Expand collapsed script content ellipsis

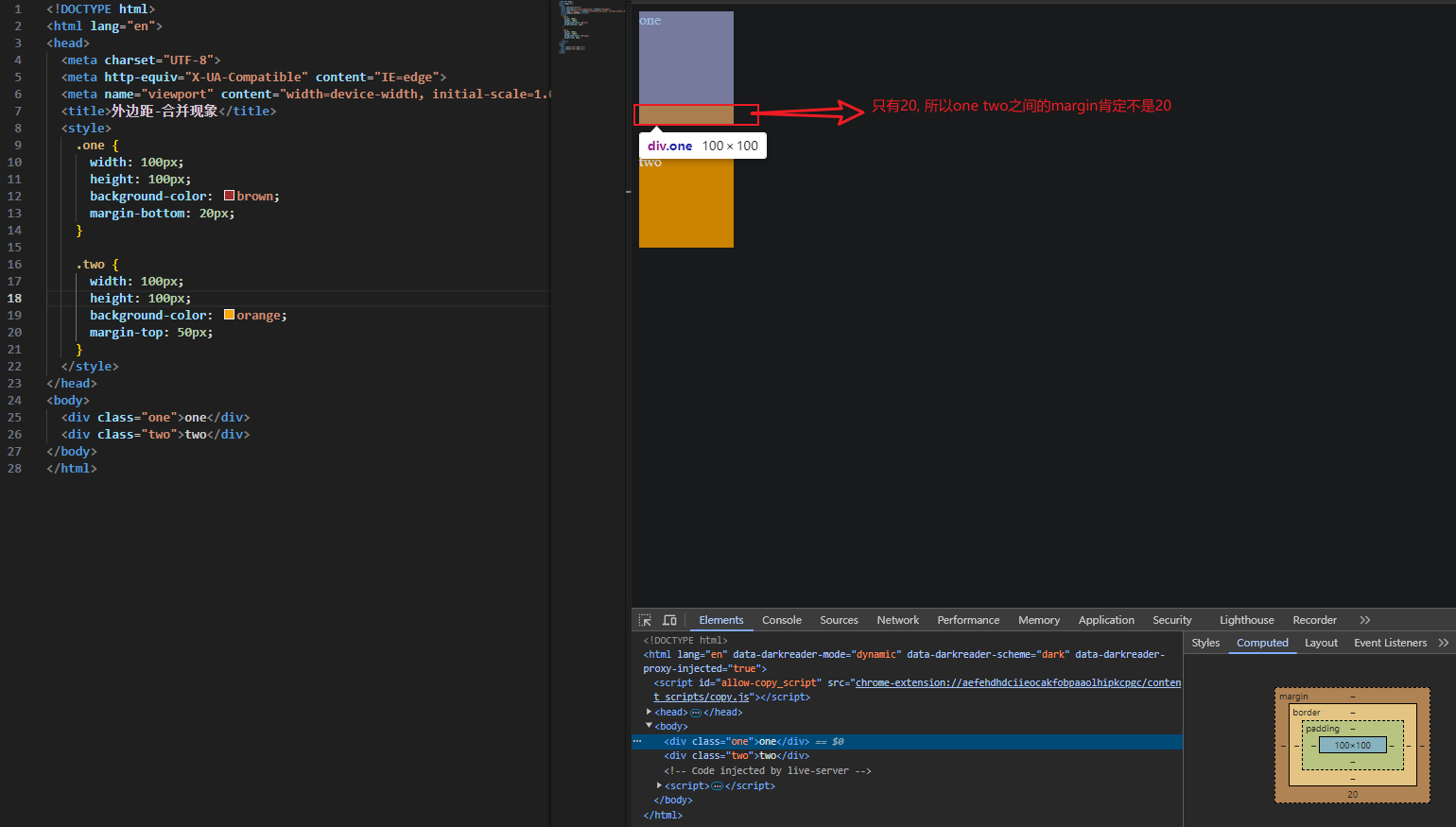pos(717,786)
